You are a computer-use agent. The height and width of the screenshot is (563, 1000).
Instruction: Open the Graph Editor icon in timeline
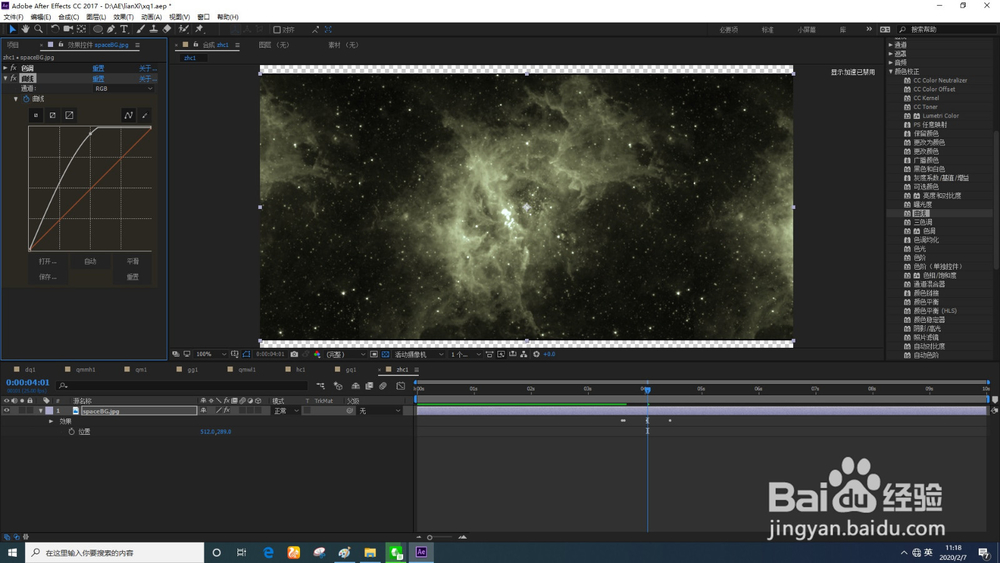pos(401,386)
